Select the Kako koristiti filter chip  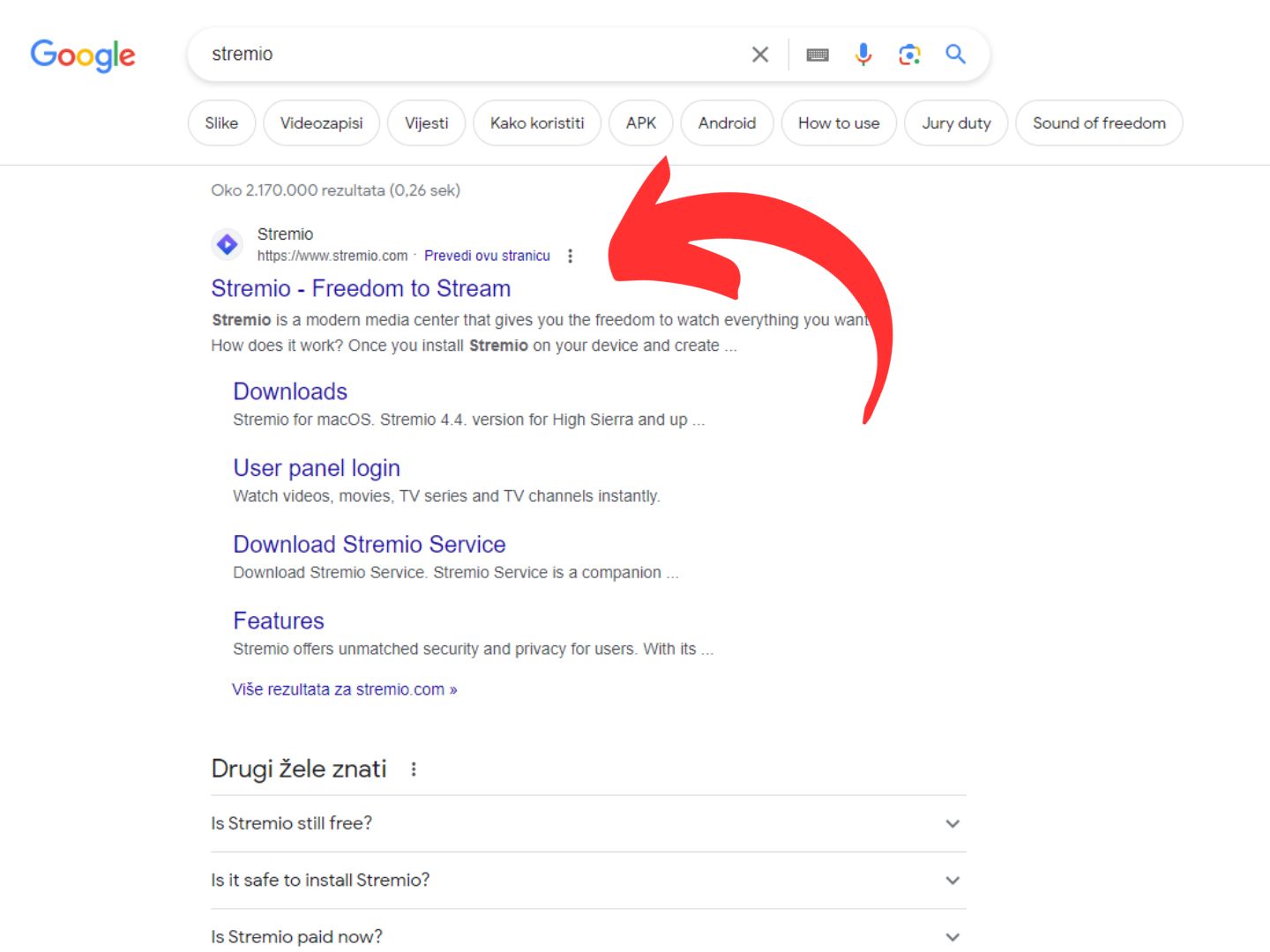tap(537, 123)
